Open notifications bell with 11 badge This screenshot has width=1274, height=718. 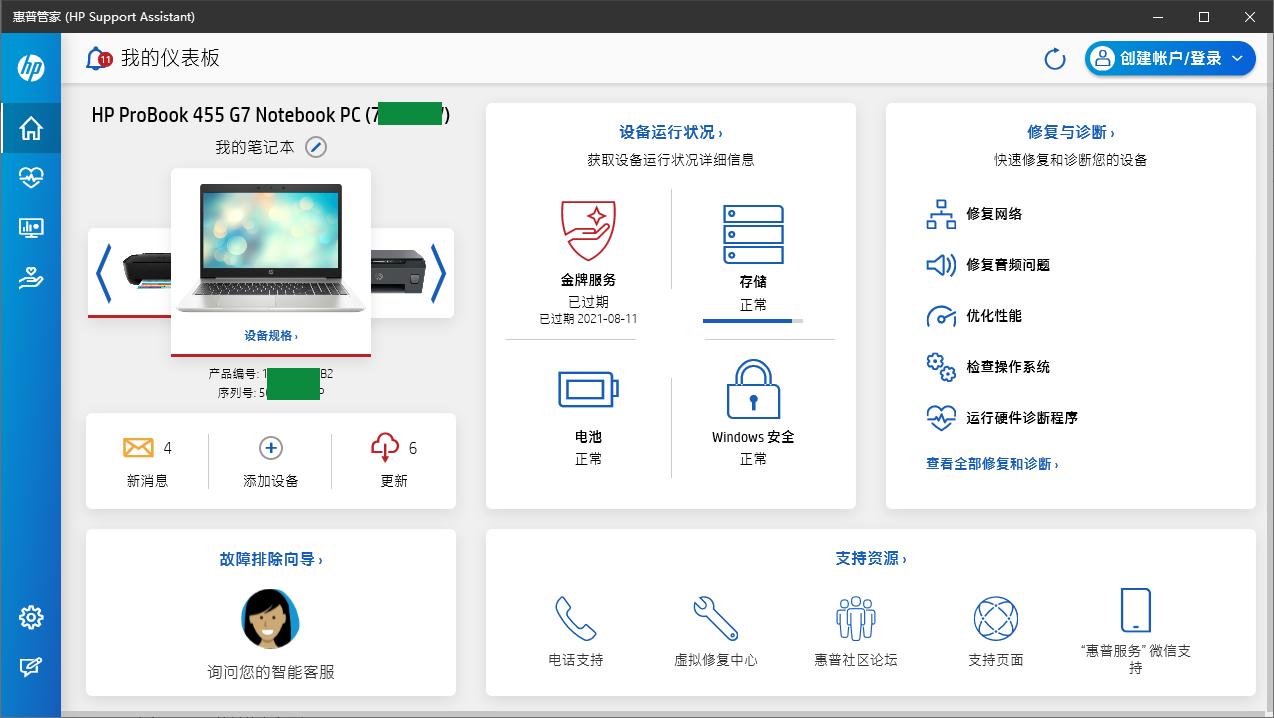point(98,58)
